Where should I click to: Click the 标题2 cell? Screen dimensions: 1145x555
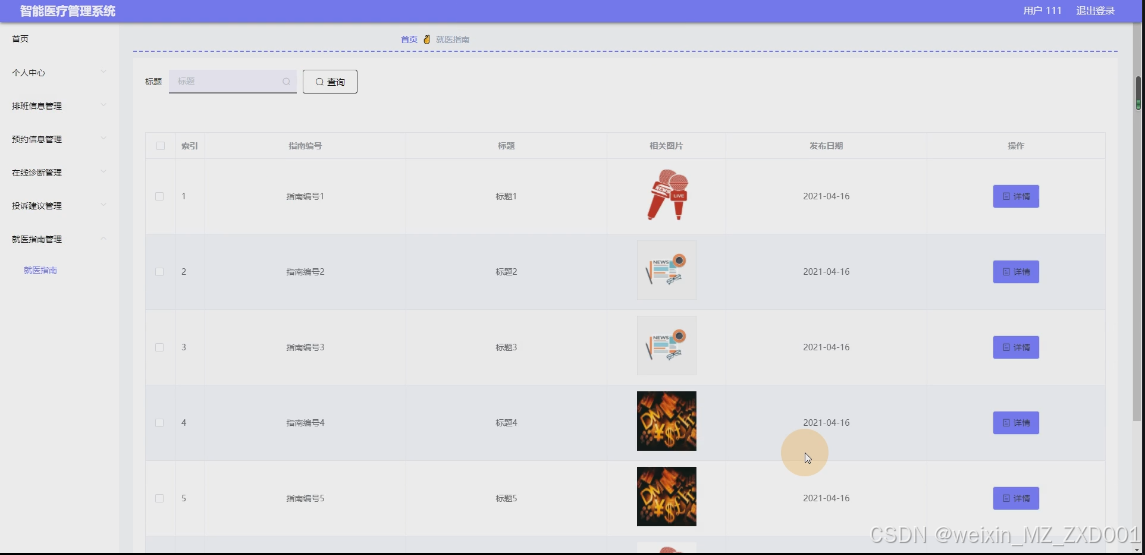click(x=506, y=272)
